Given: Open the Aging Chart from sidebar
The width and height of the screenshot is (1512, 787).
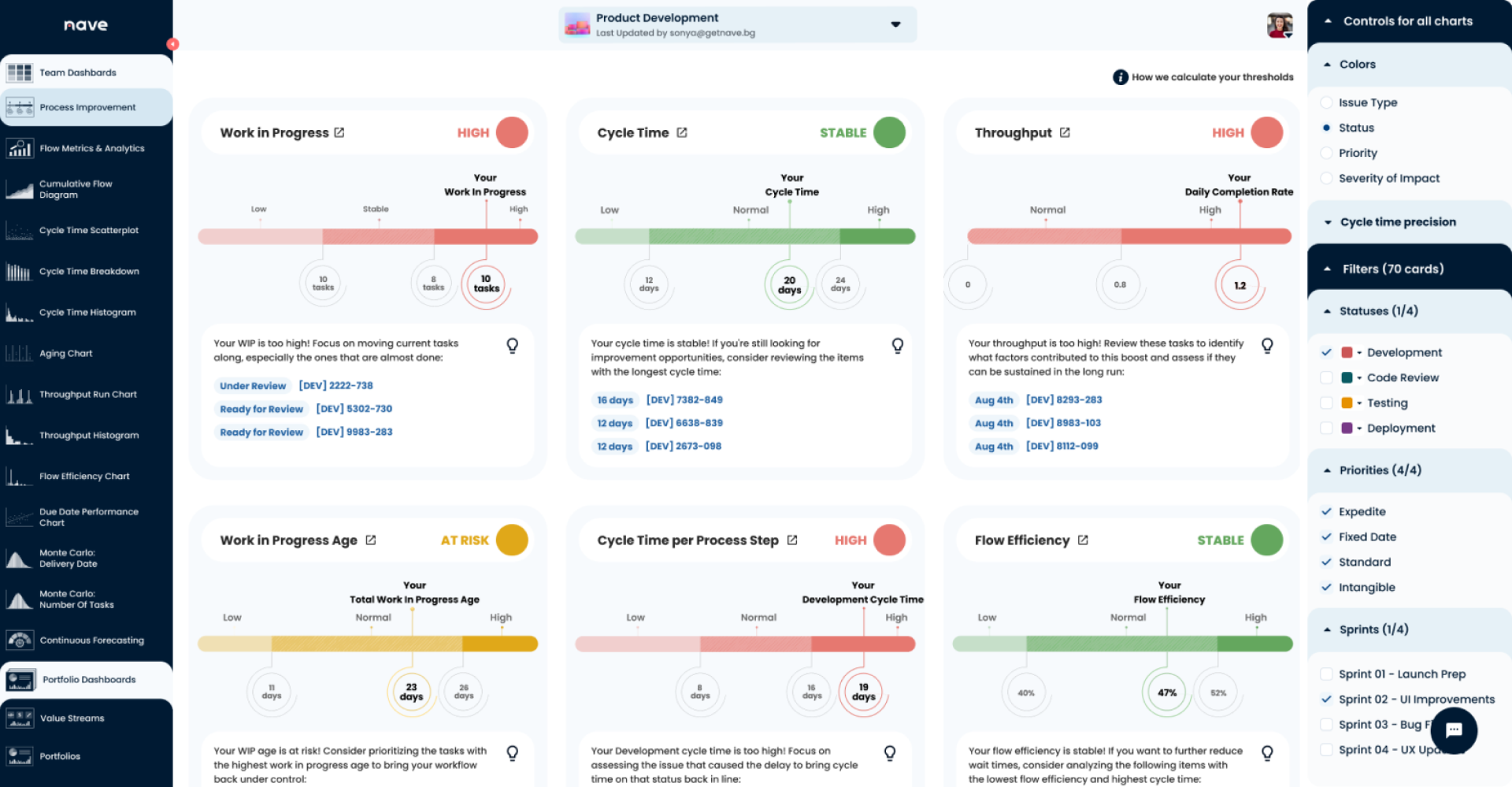Looking at the screenshot, I should (66, 354).
